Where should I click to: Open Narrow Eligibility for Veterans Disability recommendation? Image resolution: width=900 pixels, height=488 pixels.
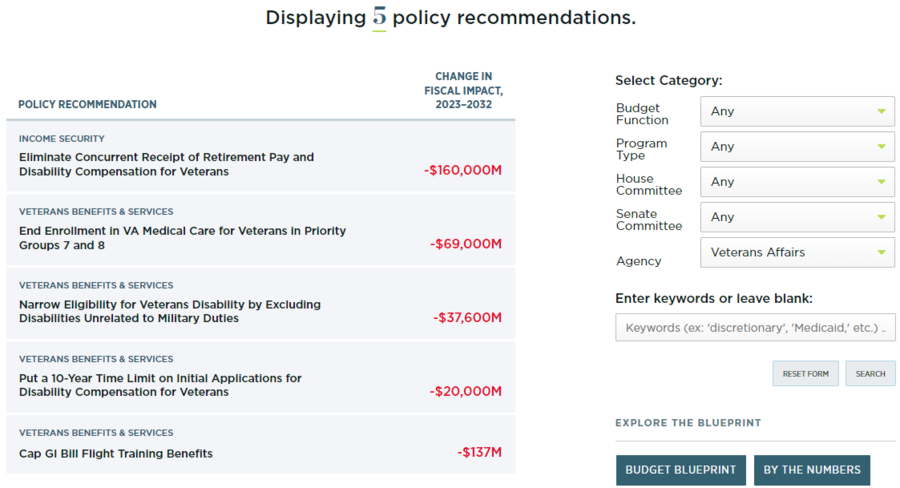click(170, 311)
